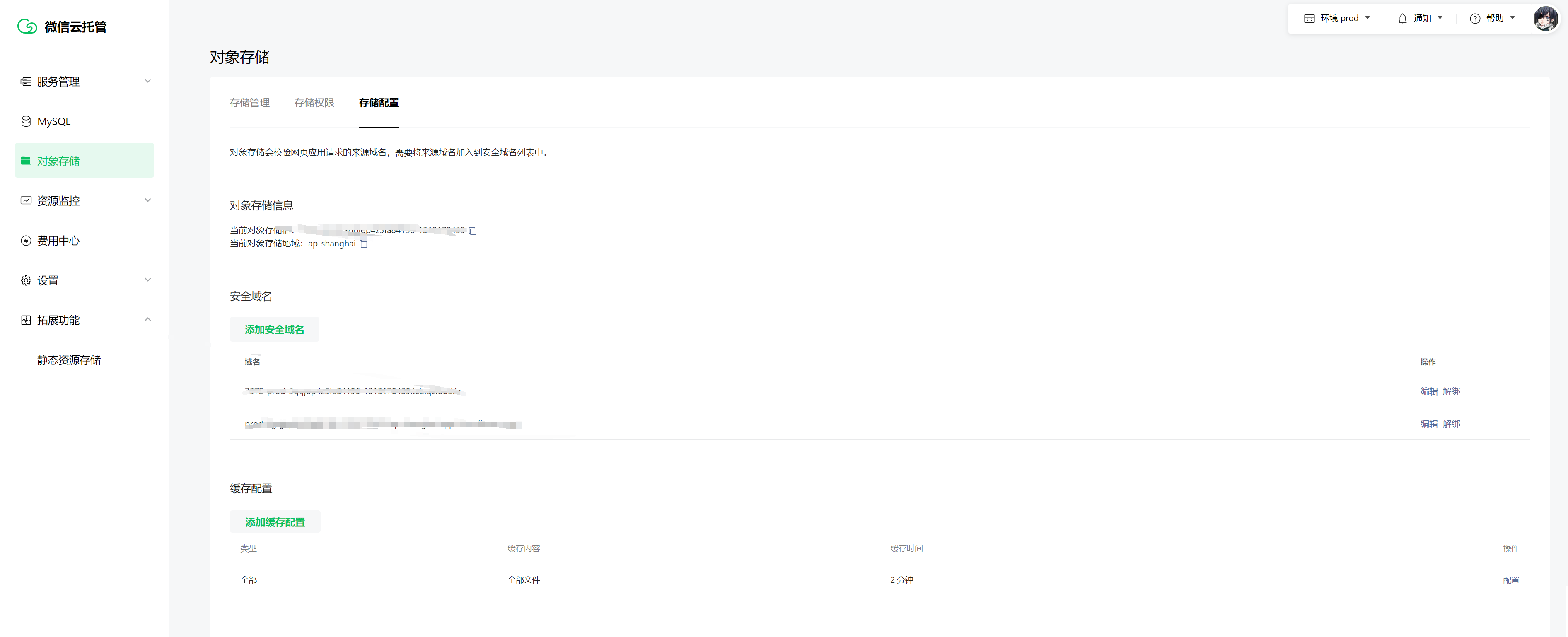Viewport: 1568px width, 637px height.
Task: Click the 费用中心 yen icon
Action: (x=26, y=240)
